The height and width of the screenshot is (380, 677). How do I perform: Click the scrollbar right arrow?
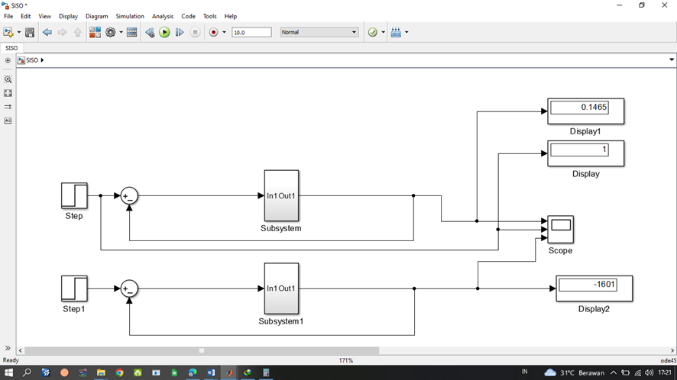click(672, 351)
